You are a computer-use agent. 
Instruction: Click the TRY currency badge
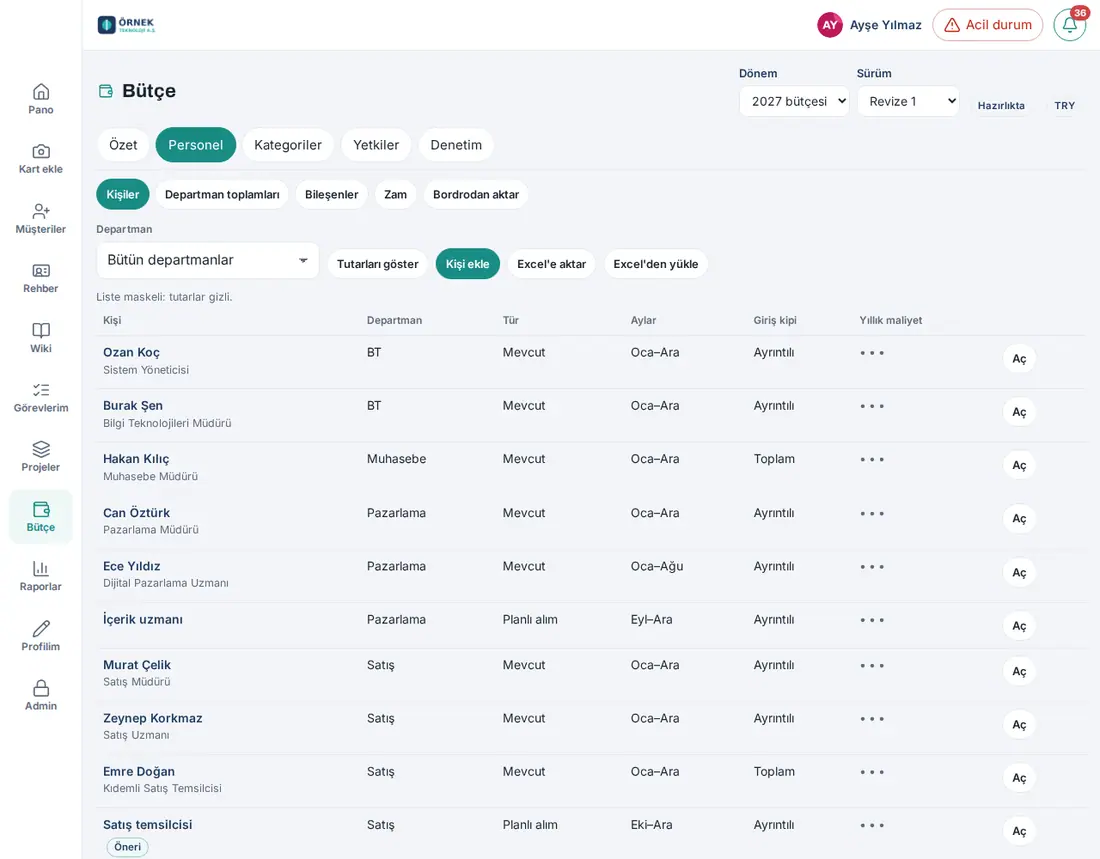(x=1064, y=105)
